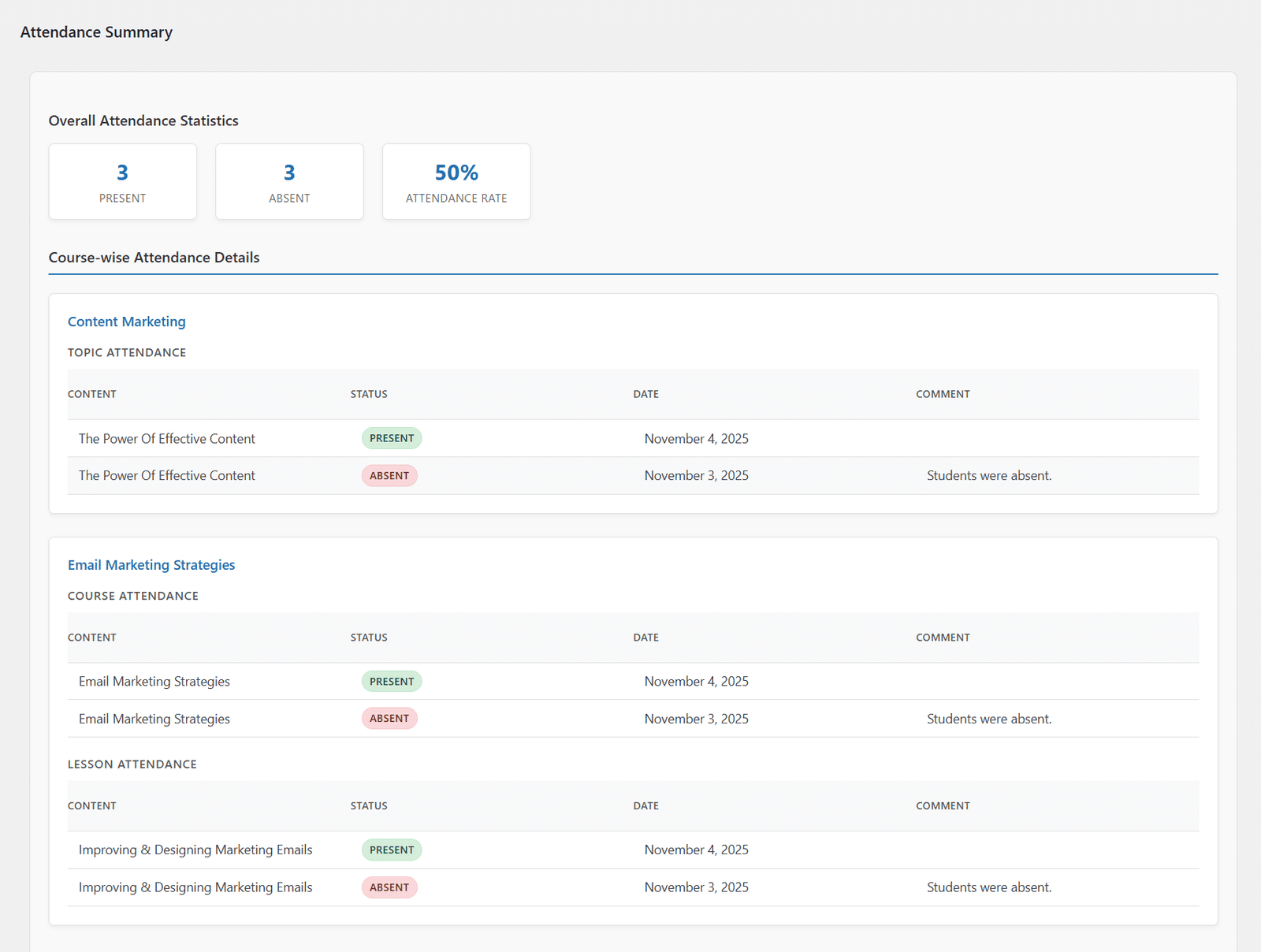Screen dimensions: 1261x952
Task: Select the Present count card showing 3
Action: click(x=123, y=181)
